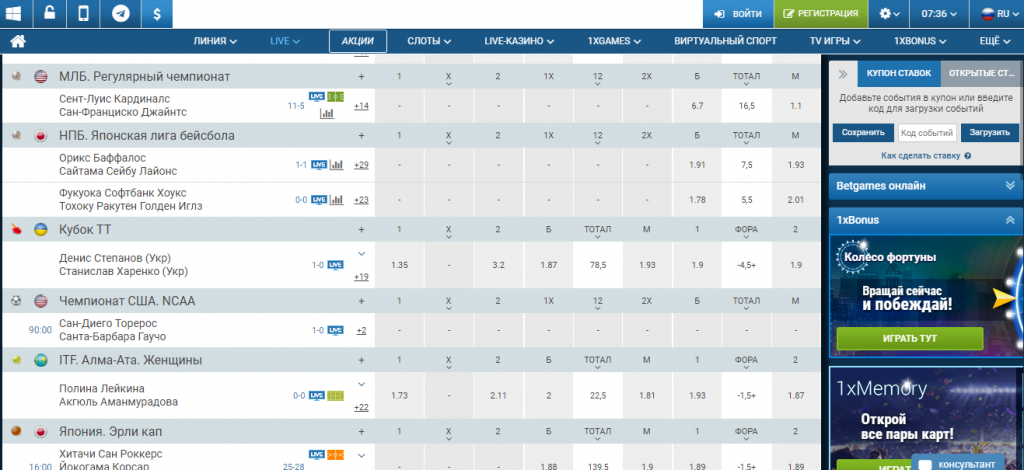Open the LIVE dropdown menu
Screen dimensions: 1024x470
(285, 41)
